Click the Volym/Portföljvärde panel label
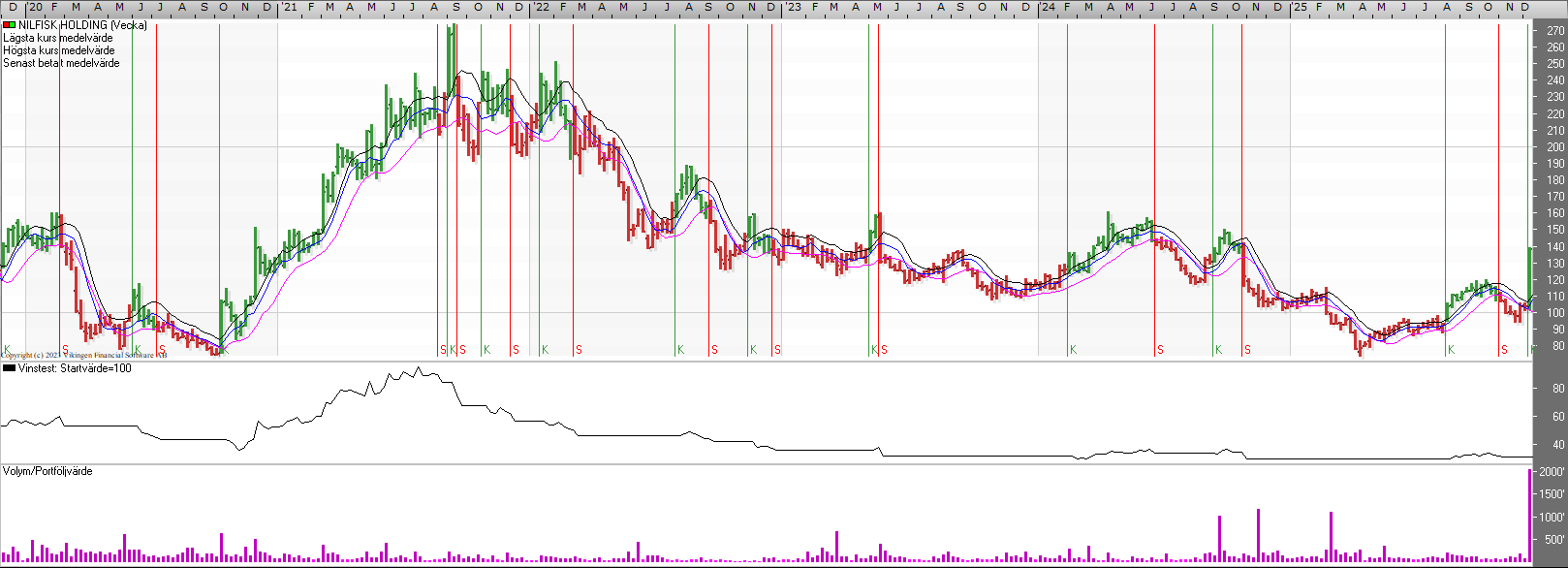The image size is (1568, 568). point(47,471)
